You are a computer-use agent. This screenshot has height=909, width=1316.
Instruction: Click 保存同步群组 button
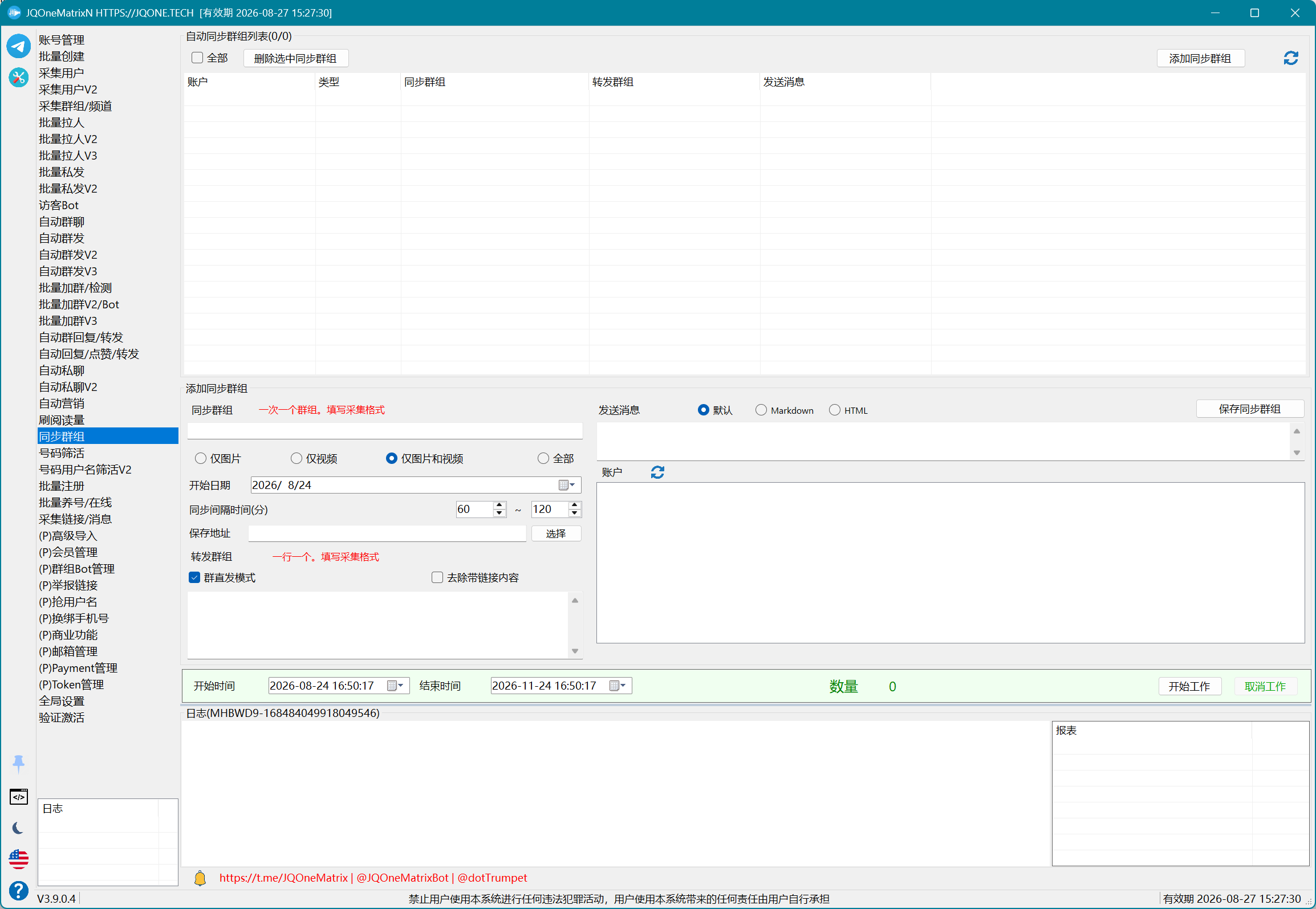1250,409
